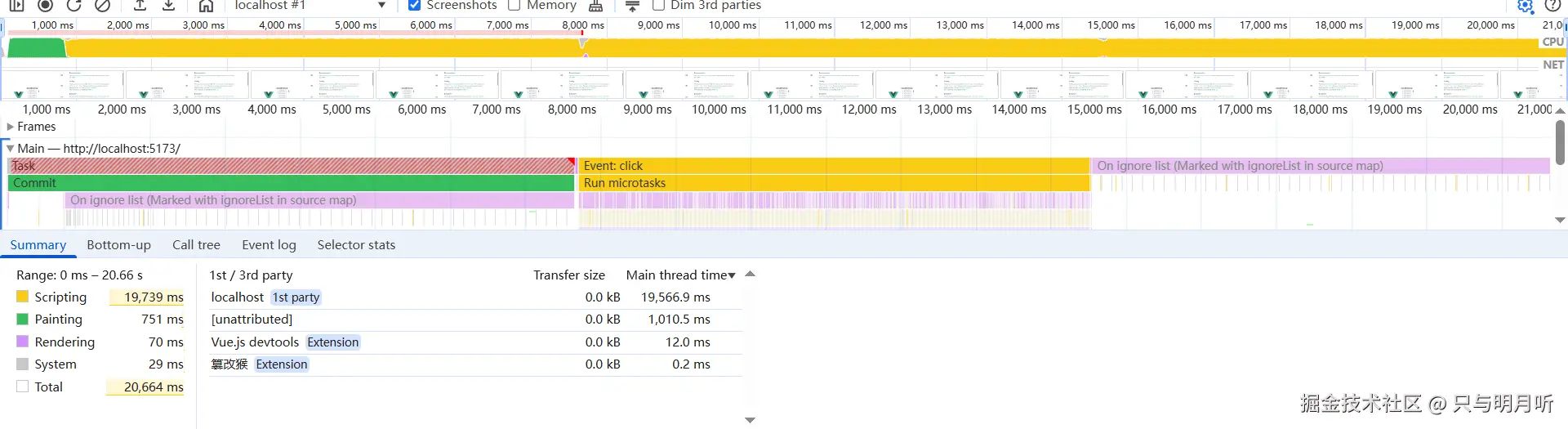Image resolution: width=1568 pixels, height=429 pixels.
Task: Toggle the Scripting category checkbox
Action: tap(23, 297)
